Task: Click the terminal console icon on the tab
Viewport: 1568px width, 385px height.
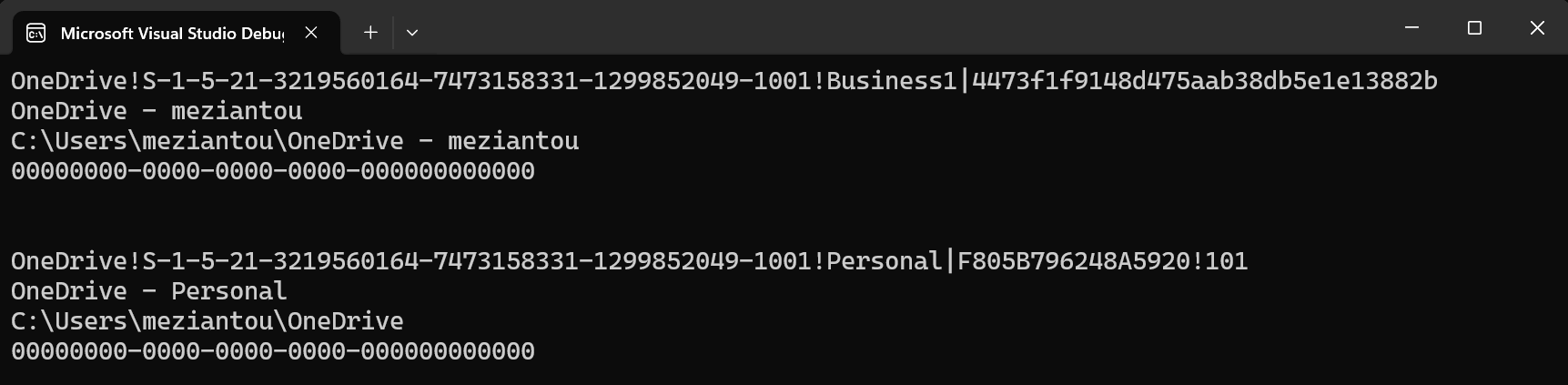Action: tap(36, 34)
